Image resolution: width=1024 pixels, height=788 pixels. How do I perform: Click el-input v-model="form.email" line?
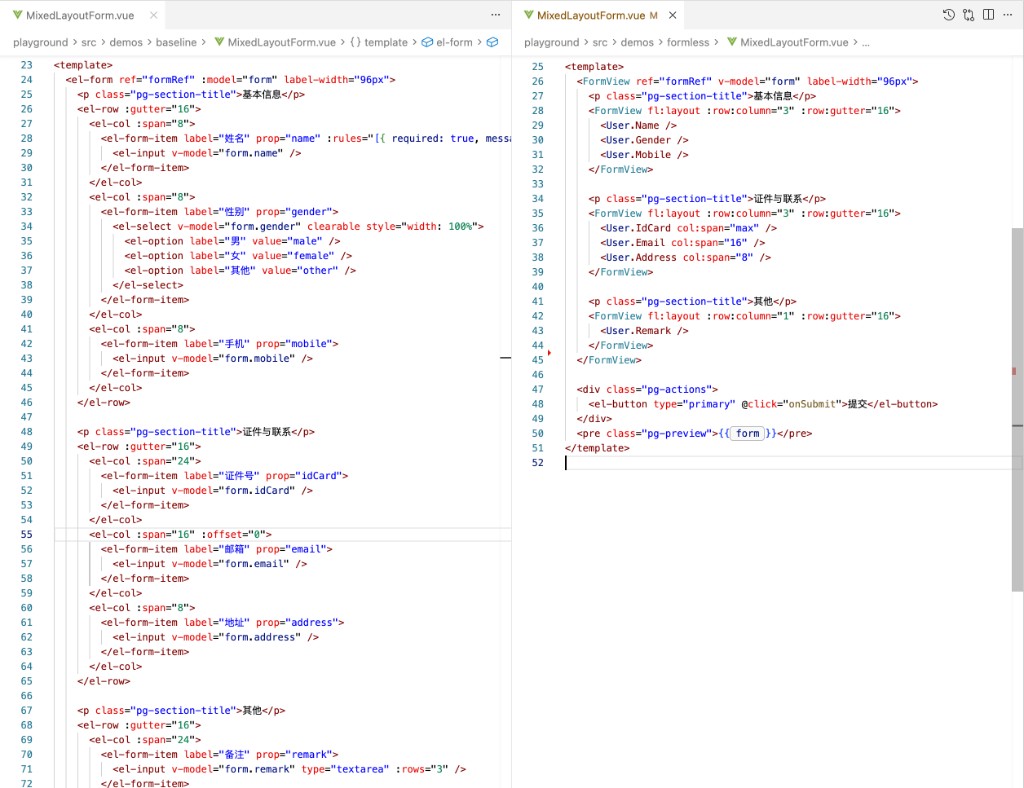click(x=210, y=563)
